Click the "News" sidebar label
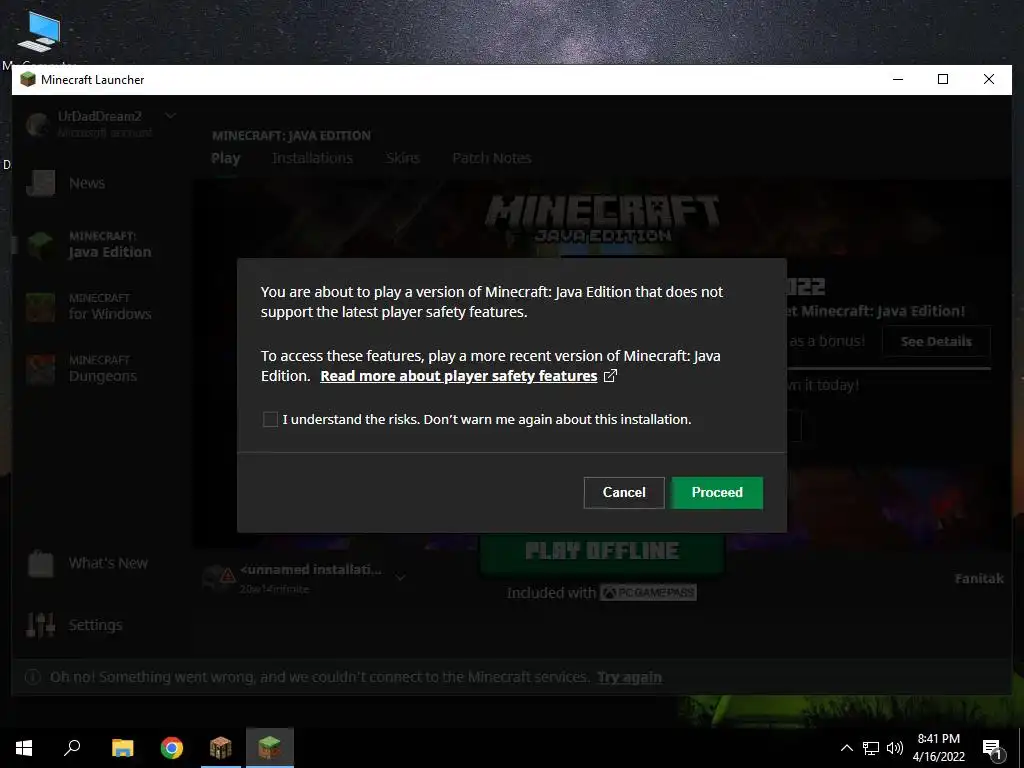Image resolution: width=1024 pixels, height=768 pixels. tap(87, 184)
